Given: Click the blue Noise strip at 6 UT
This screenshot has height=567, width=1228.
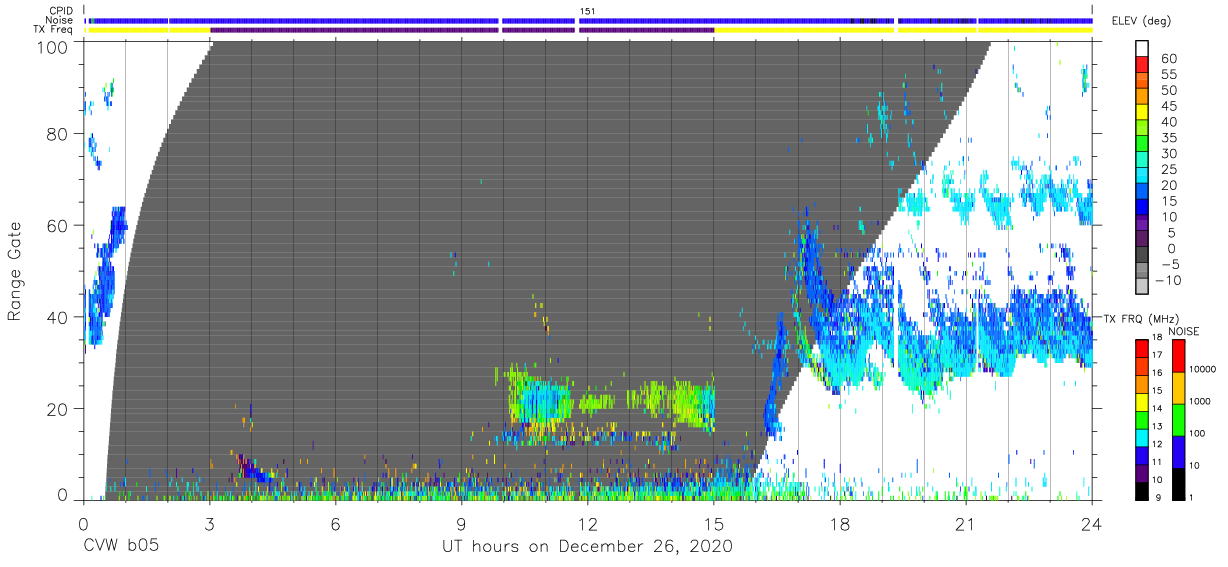Looking at the screenshot, I should [x=335, y=20].
